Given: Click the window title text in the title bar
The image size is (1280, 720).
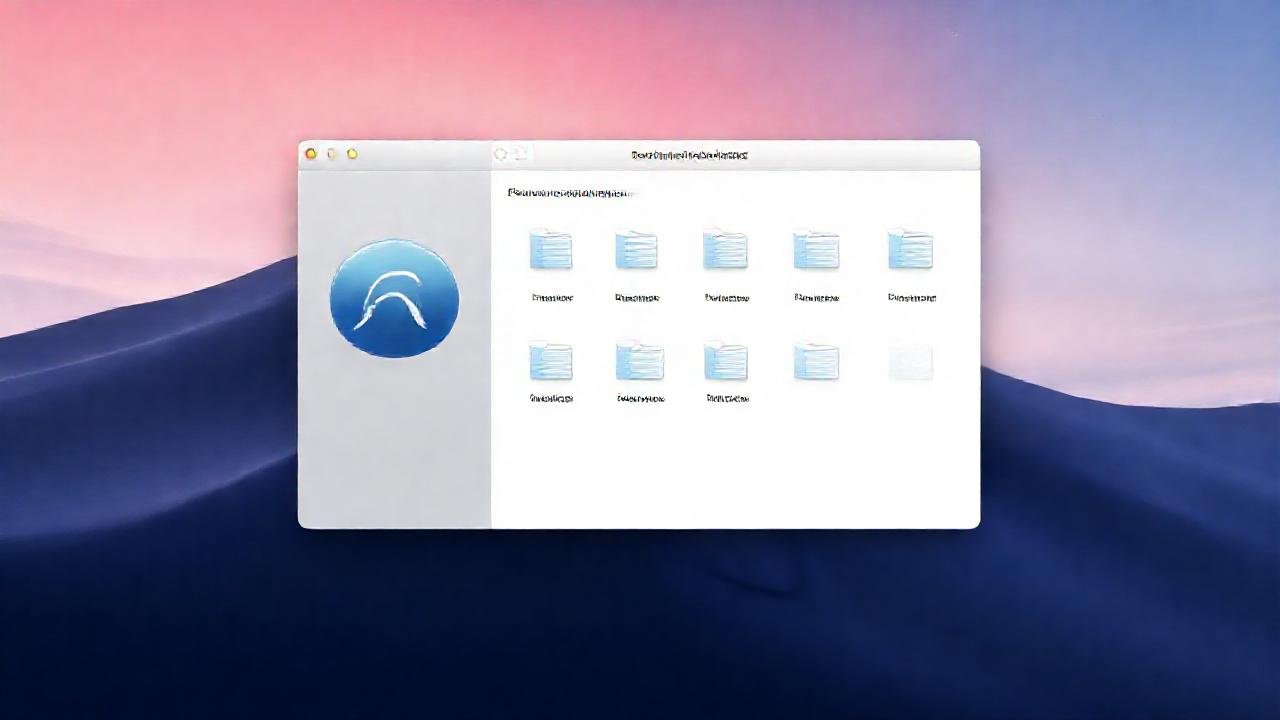Looking at the screenshot, I should 690,155.
